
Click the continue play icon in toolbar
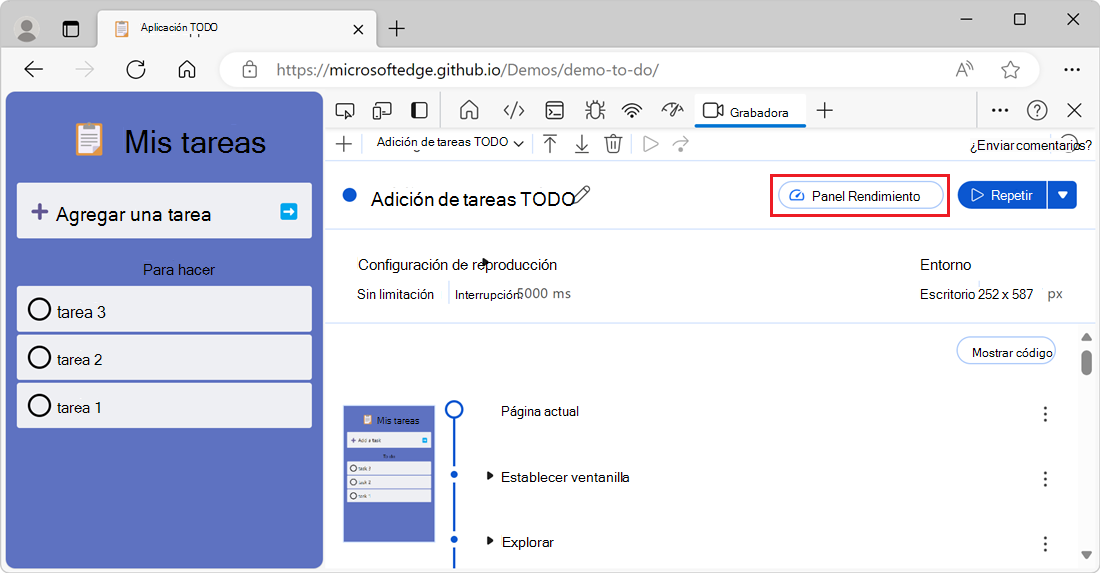coord(651,144)
